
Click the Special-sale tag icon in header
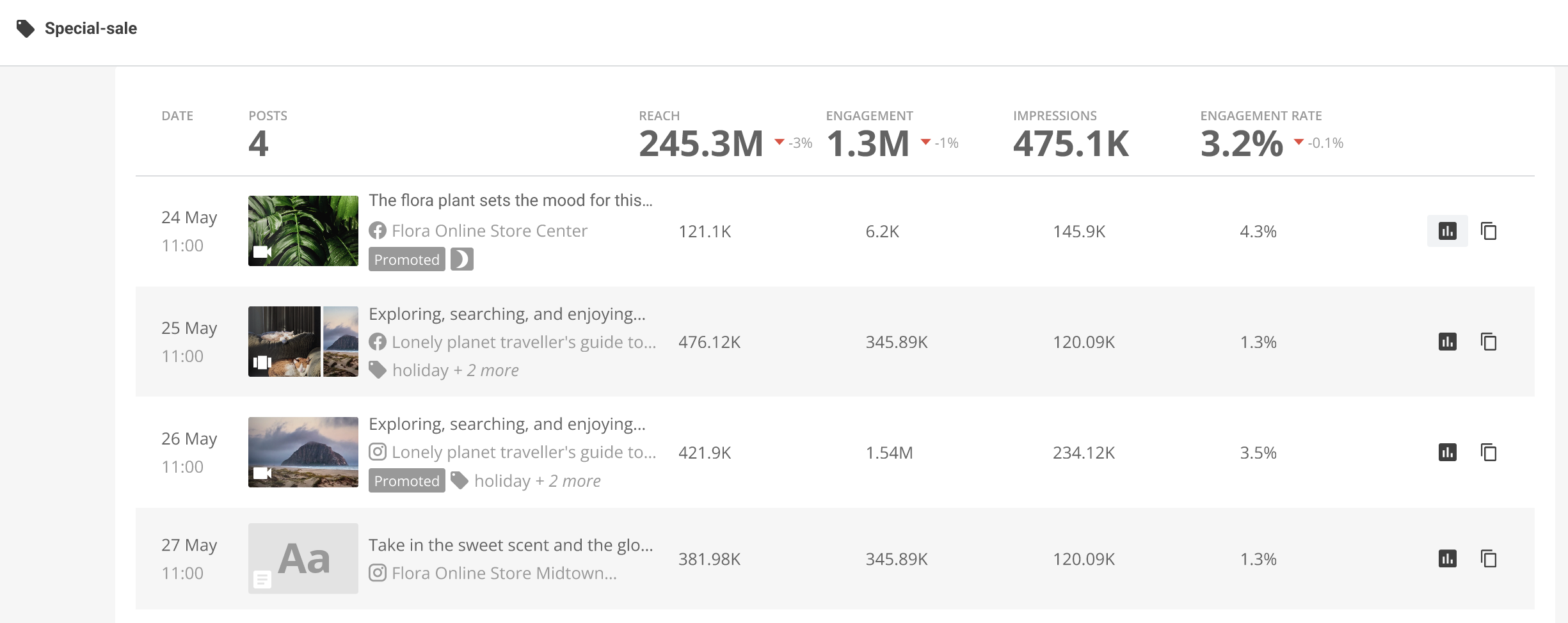coord(26,29)
